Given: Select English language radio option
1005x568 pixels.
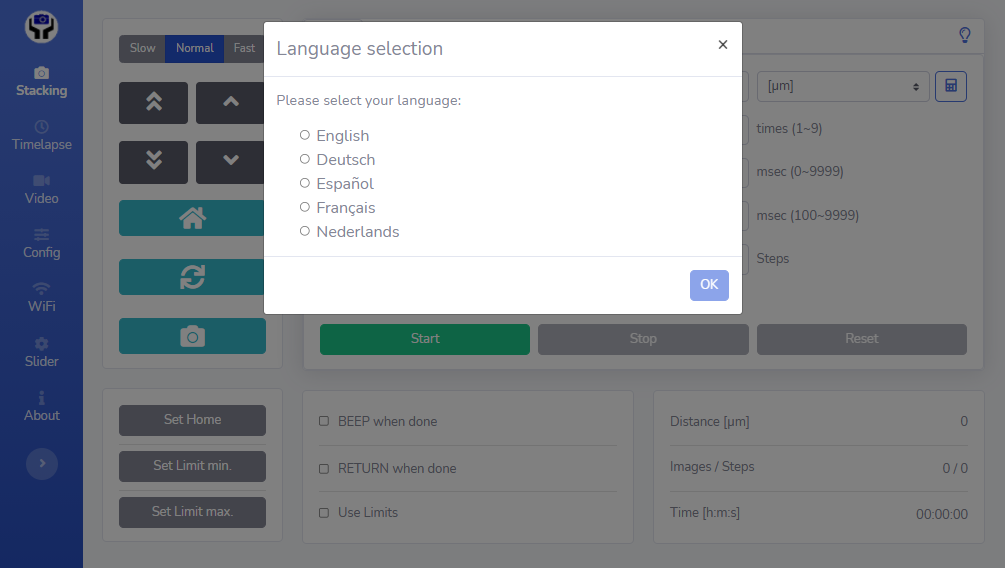Looking at the screenshot, I should click(305, 135).
